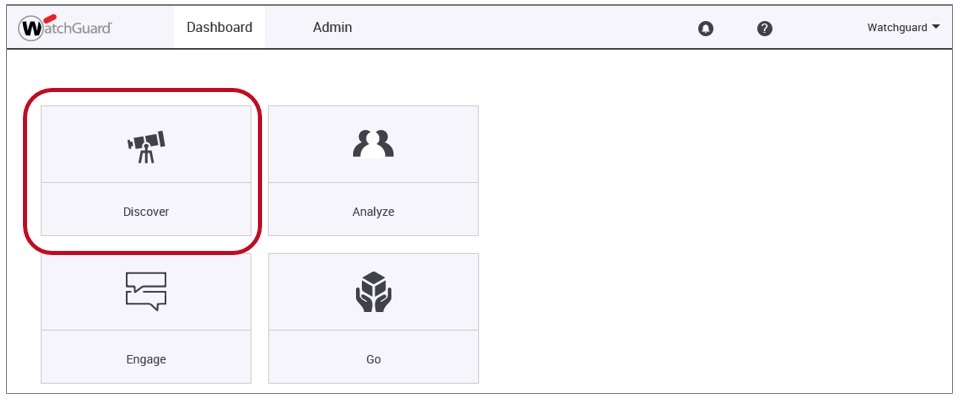
Task: Click the hands-holding-box Go icon
Action: tap(373, 291)
